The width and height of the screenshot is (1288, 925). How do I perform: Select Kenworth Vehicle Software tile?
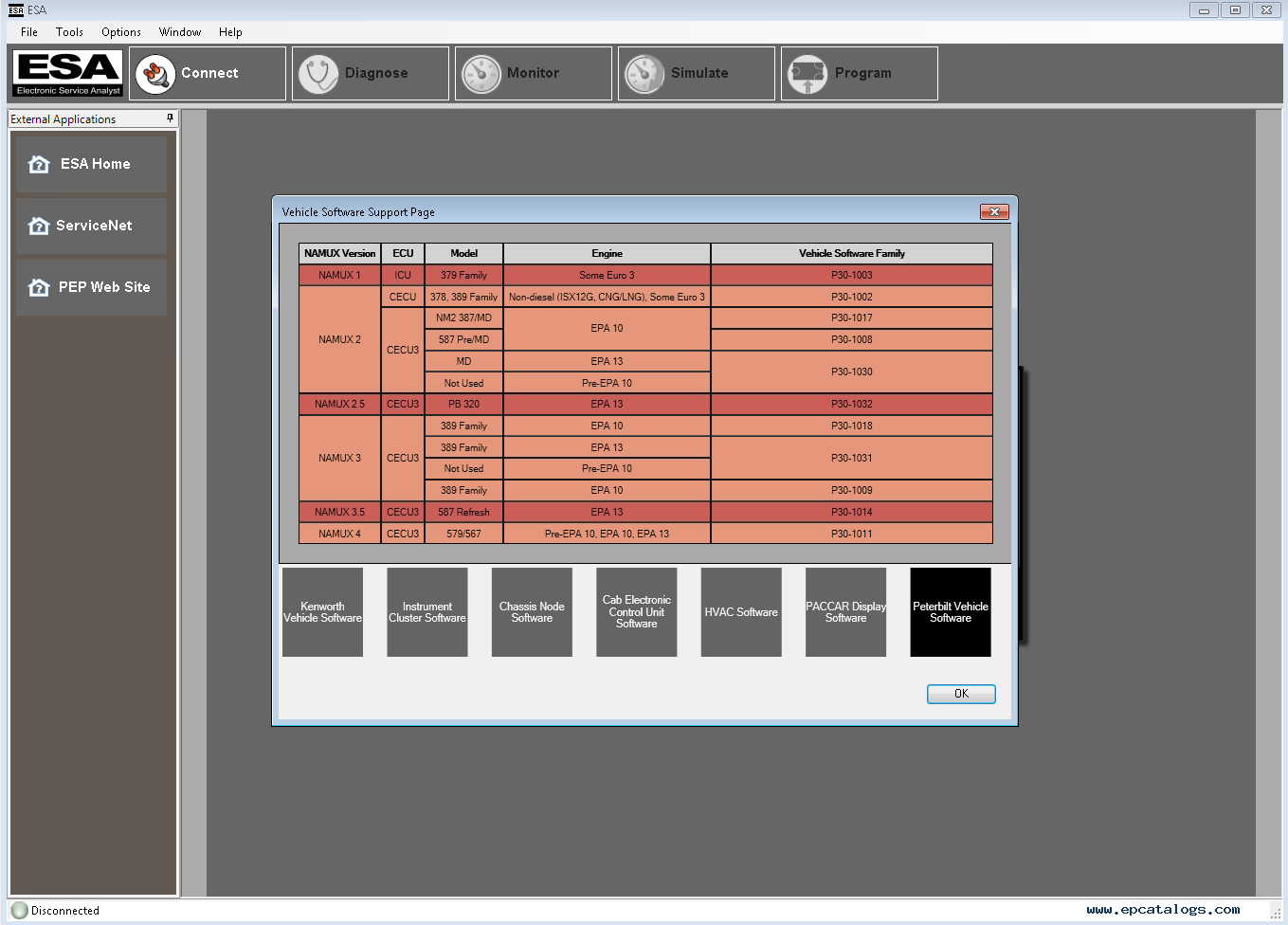322,612
